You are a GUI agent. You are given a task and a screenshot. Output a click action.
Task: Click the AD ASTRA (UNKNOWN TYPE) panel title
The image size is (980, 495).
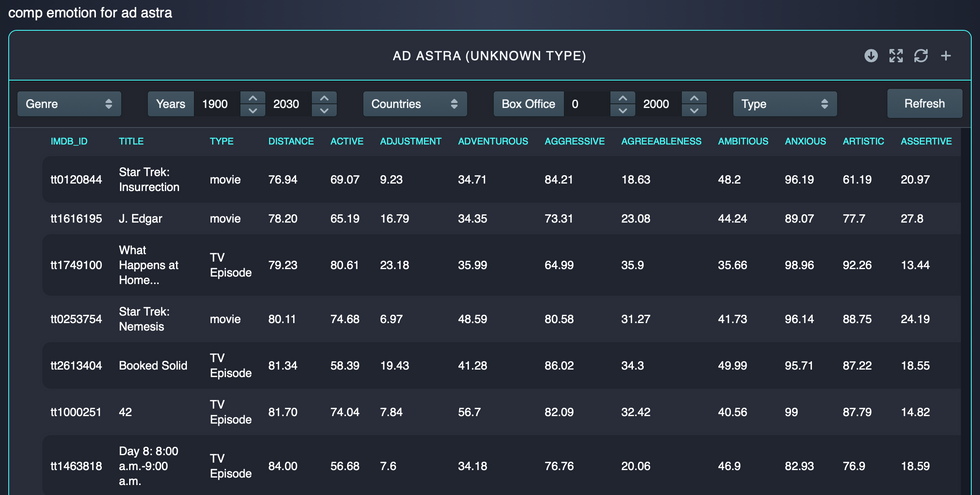pos(489,56)
